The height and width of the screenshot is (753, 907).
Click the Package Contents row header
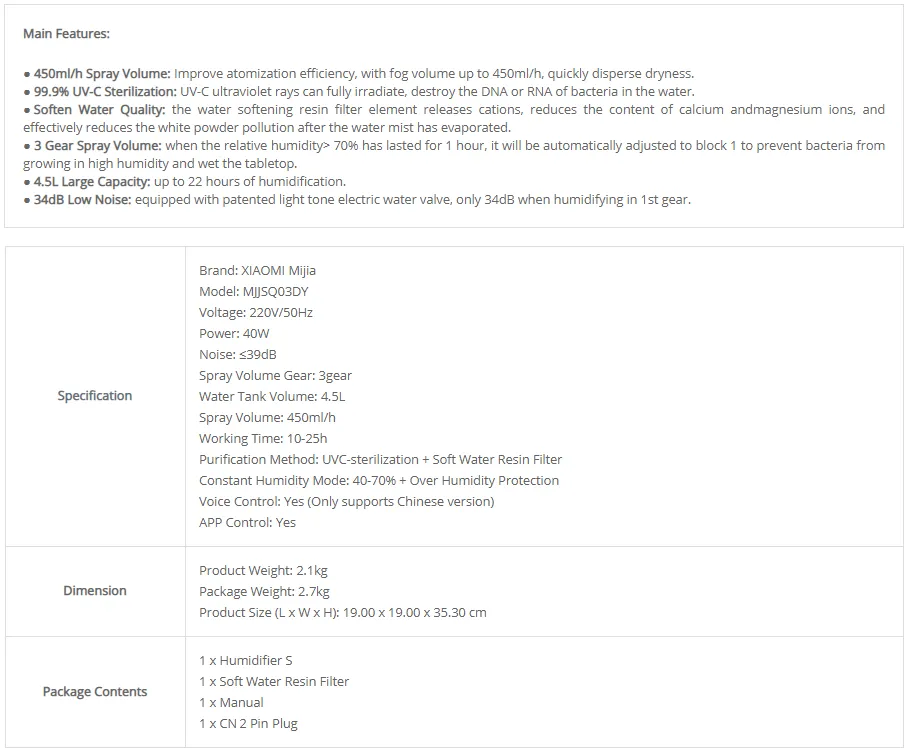[x=95, y=692]
